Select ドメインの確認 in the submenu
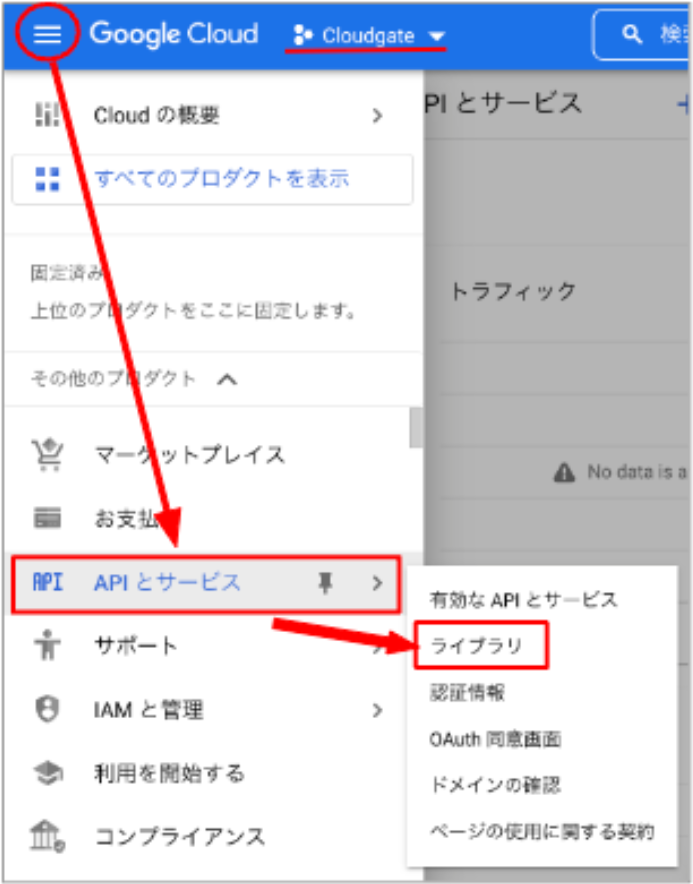The image size is (693, 884). click(495, 785)
